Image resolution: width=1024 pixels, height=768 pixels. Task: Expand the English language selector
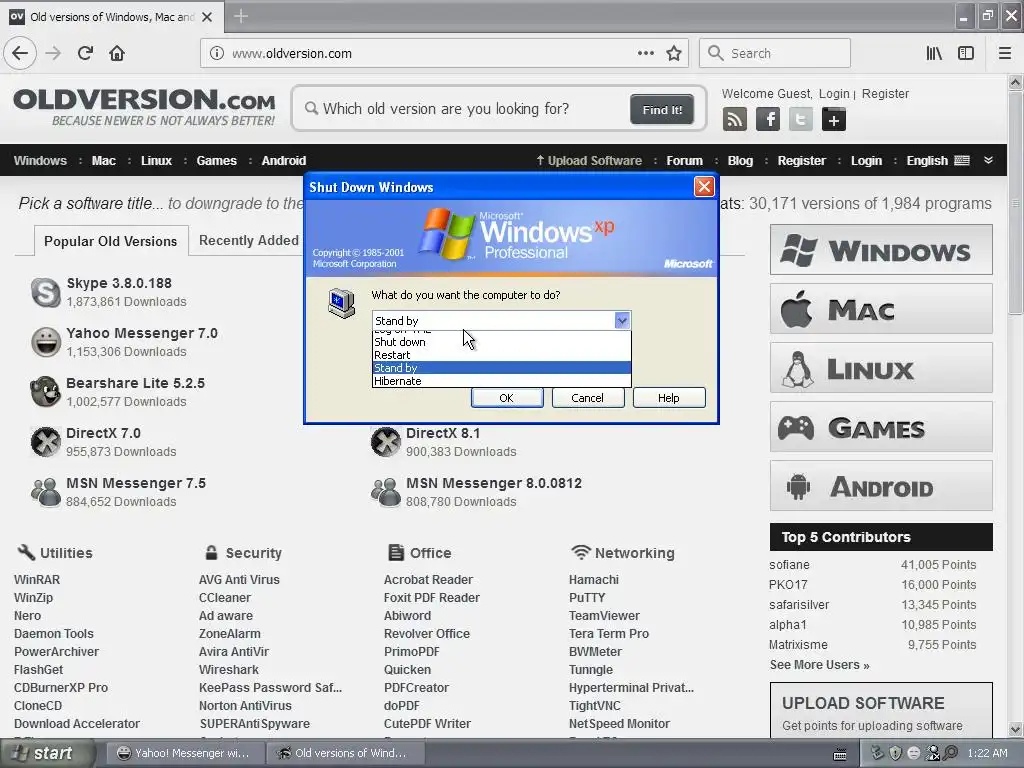point(937,161)
